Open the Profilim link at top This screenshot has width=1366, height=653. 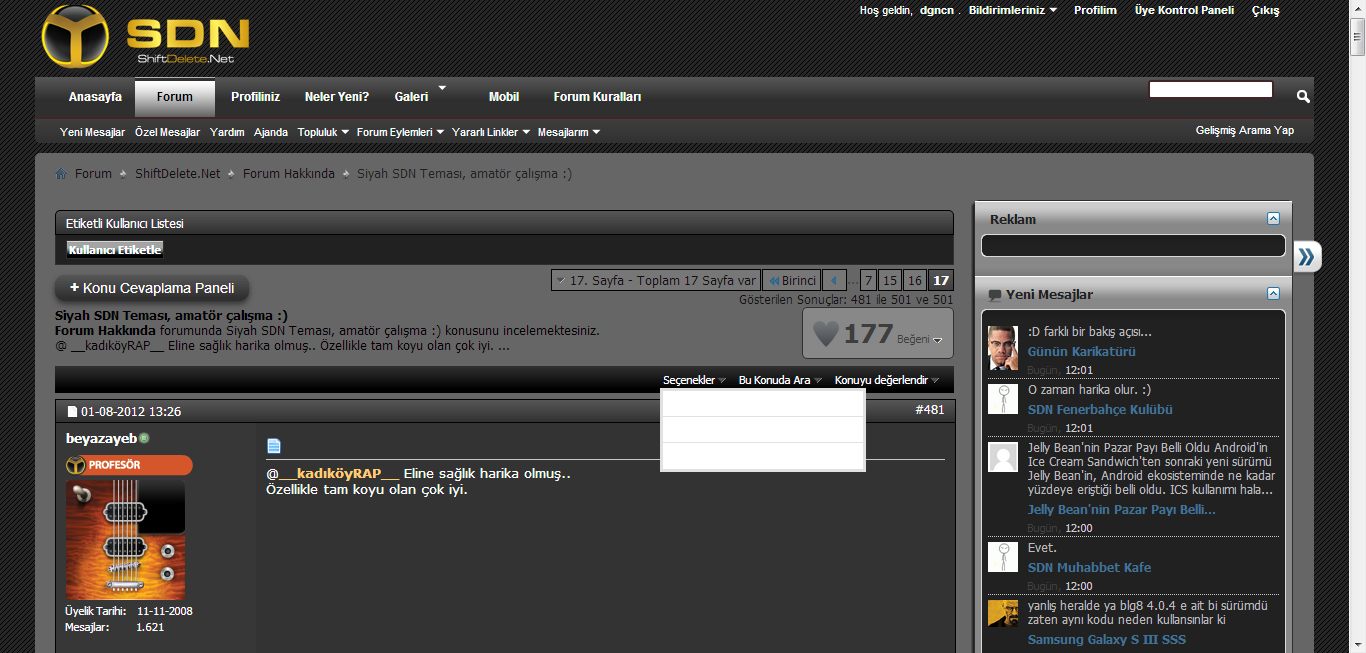tap(1095, 10)
